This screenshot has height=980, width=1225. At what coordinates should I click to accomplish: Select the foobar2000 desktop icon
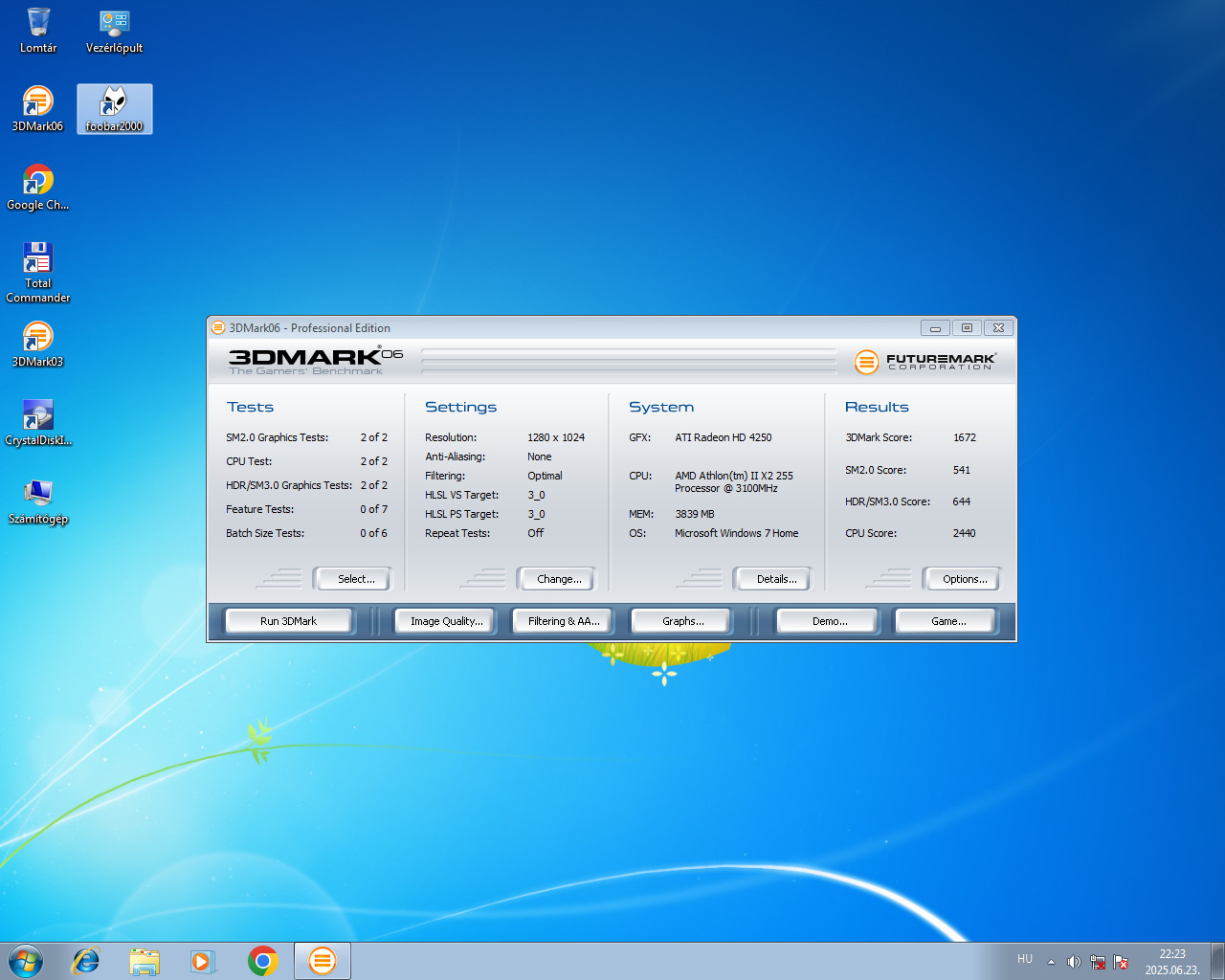(x=115, y=109)
